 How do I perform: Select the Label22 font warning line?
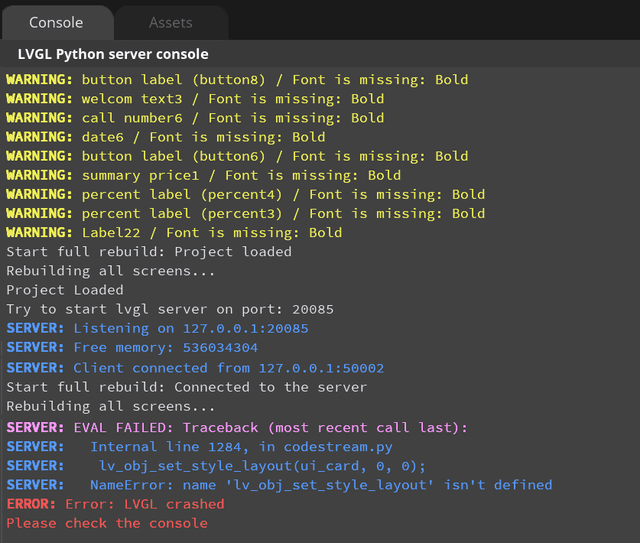pos(174,232)
